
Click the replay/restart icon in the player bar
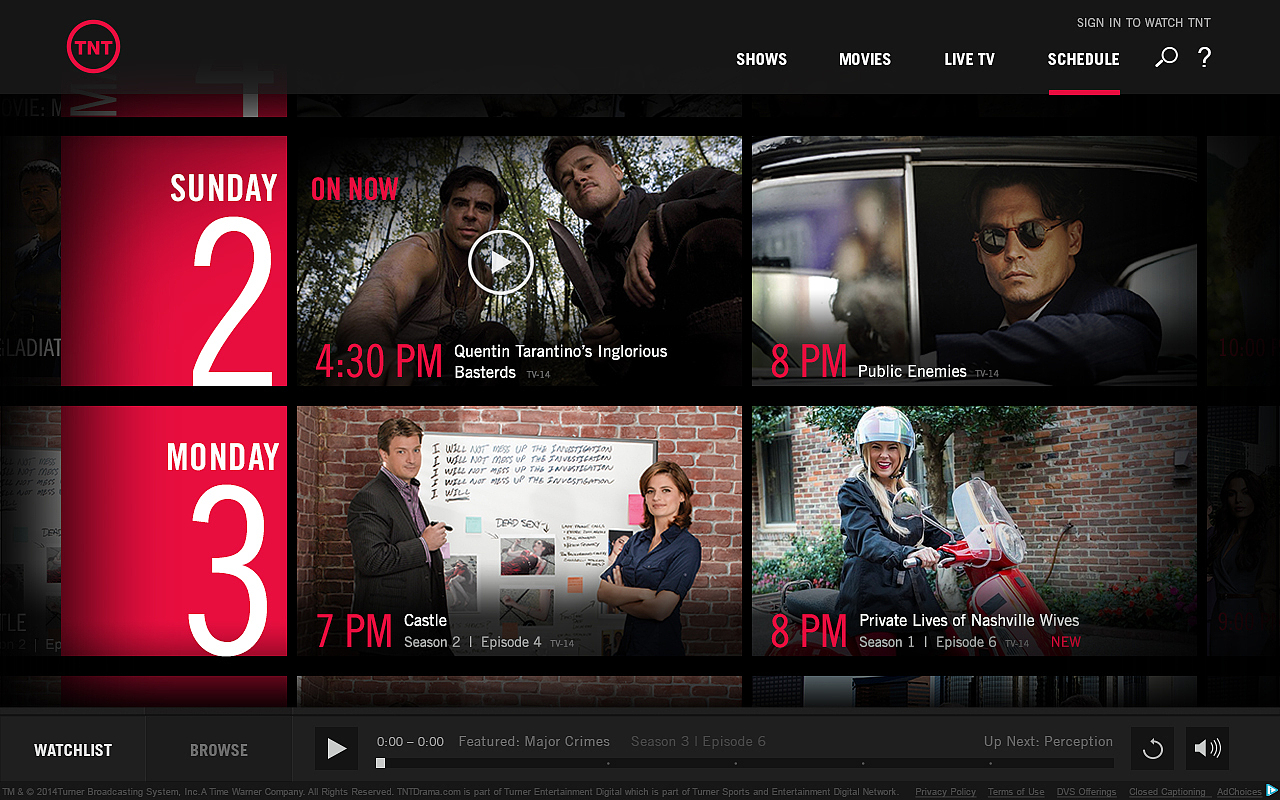(x=1152, y=747)
